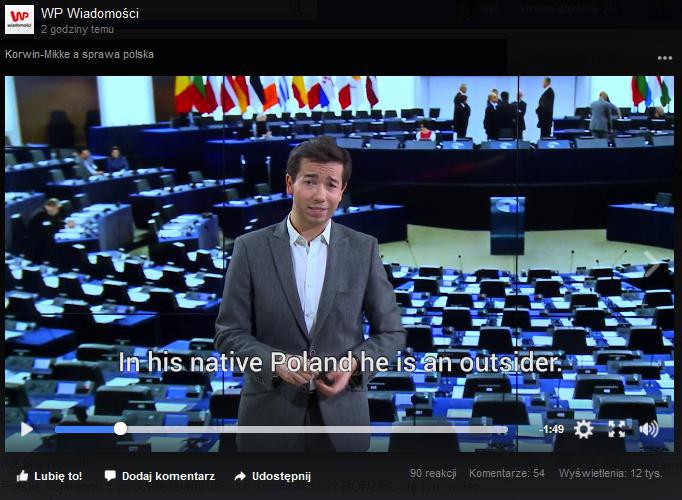Image resolution: width=682 pixels, height=500 pixels.
Task: Open the WP Wiadomości page name
Action: click(90, 13)
